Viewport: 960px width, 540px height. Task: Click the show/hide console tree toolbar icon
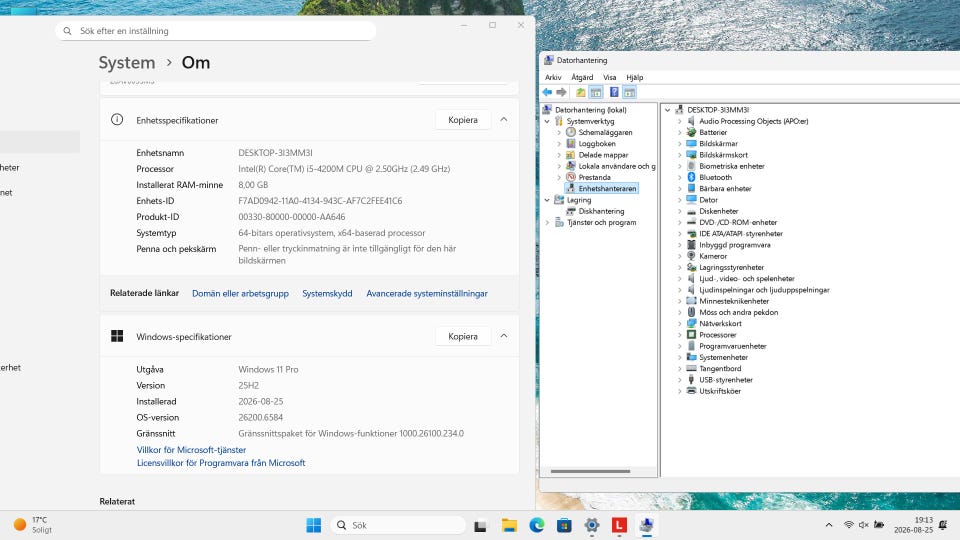point(596,92)
